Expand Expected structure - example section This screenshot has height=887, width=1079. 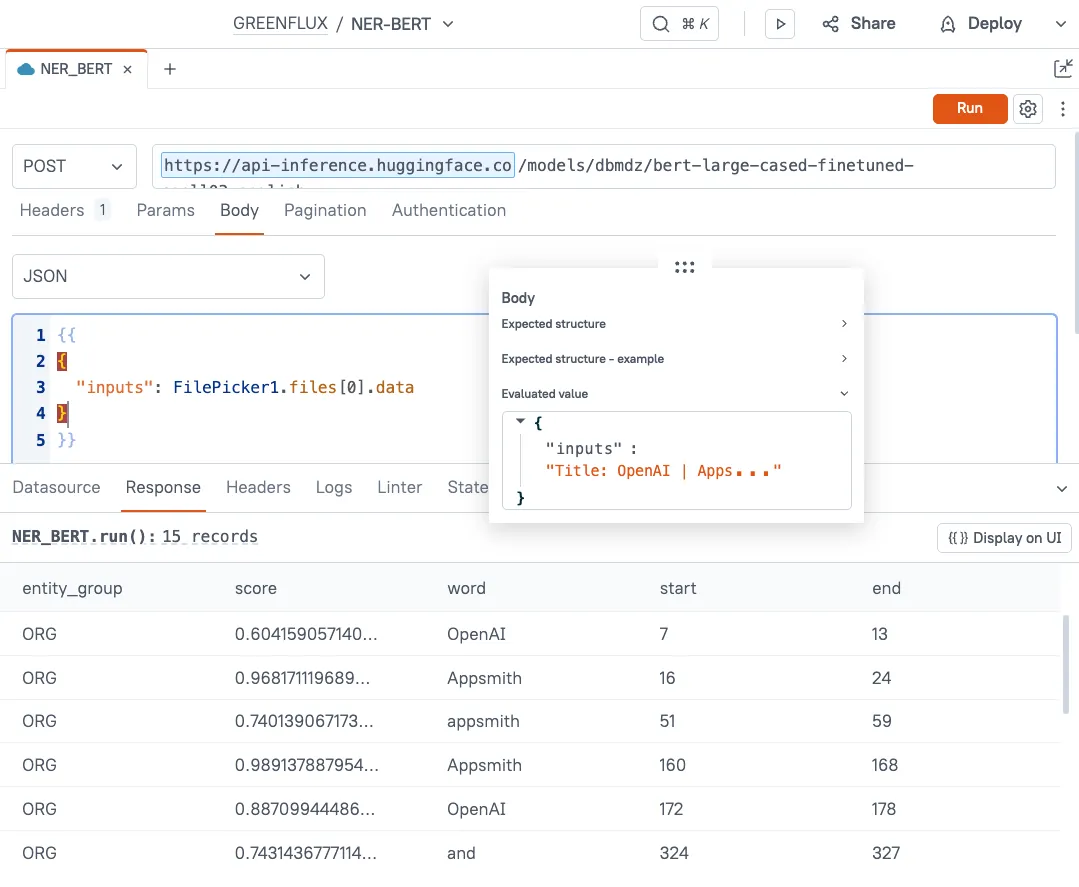click(x=675, y=359)
